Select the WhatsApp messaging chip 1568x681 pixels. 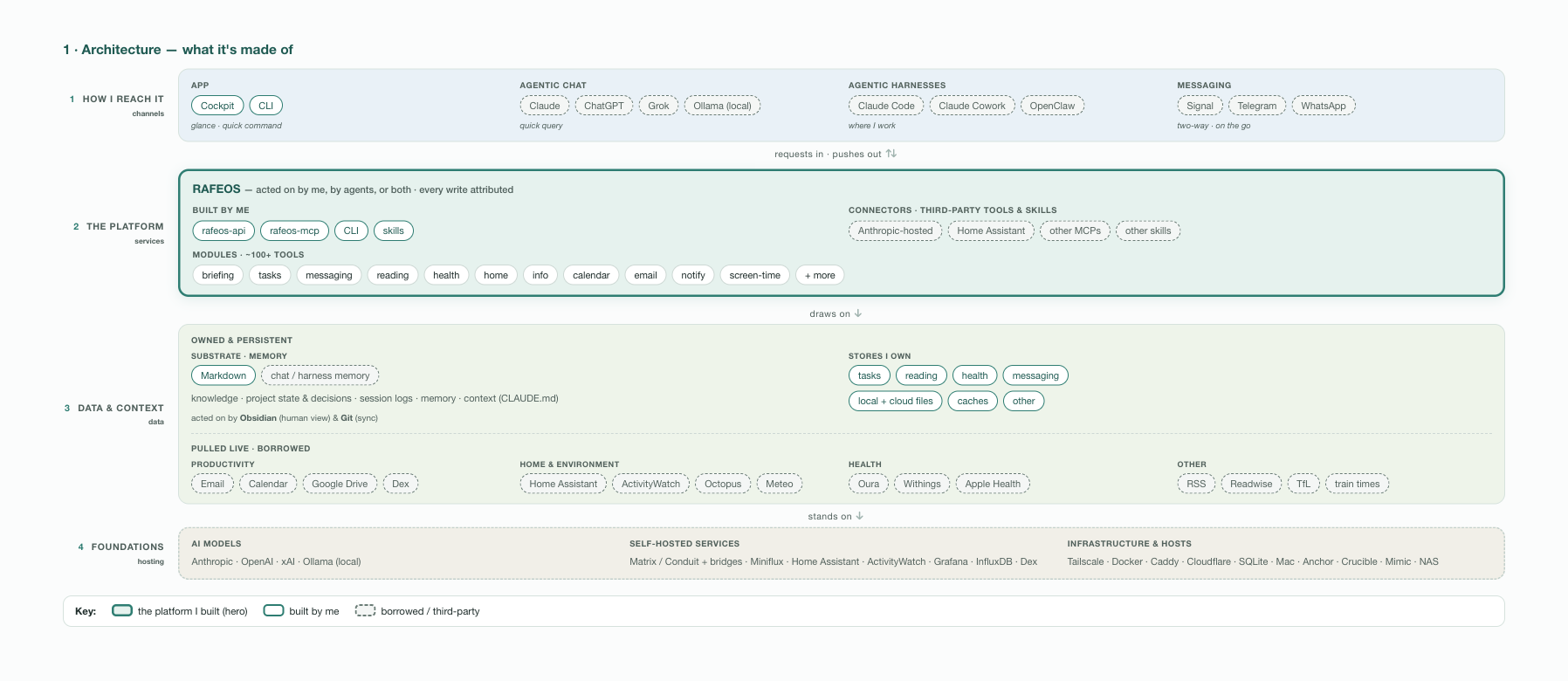[1324, 106]
